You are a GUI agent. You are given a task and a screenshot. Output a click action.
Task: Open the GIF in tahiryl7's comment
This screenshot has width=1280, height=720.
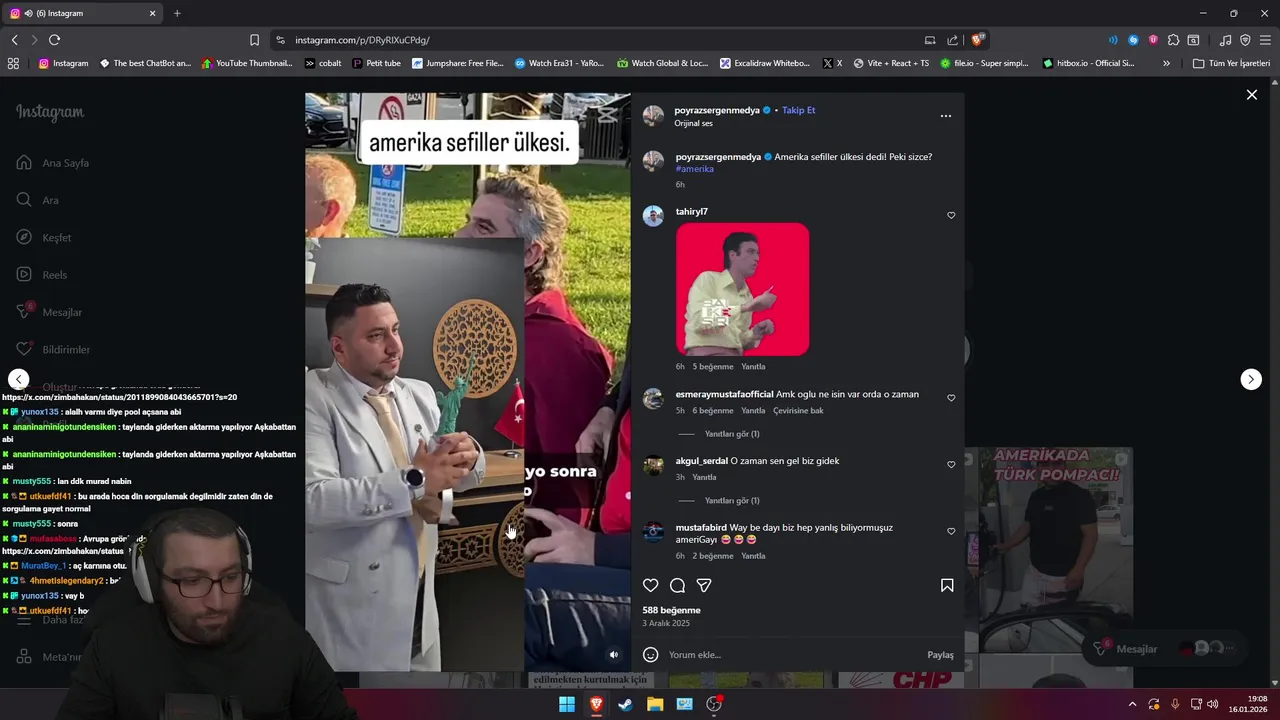pos(743,289)
